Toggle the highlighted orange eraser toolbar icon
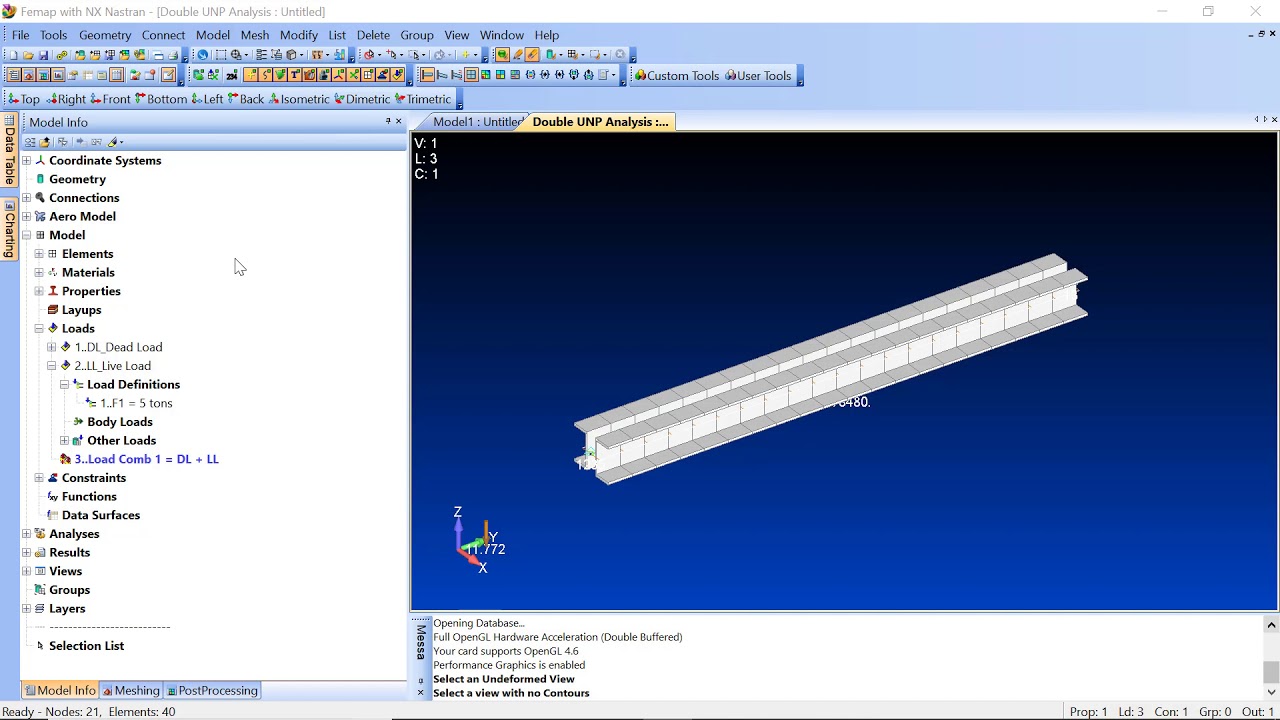The image size is (1280, 720). [x=532, y=55]
